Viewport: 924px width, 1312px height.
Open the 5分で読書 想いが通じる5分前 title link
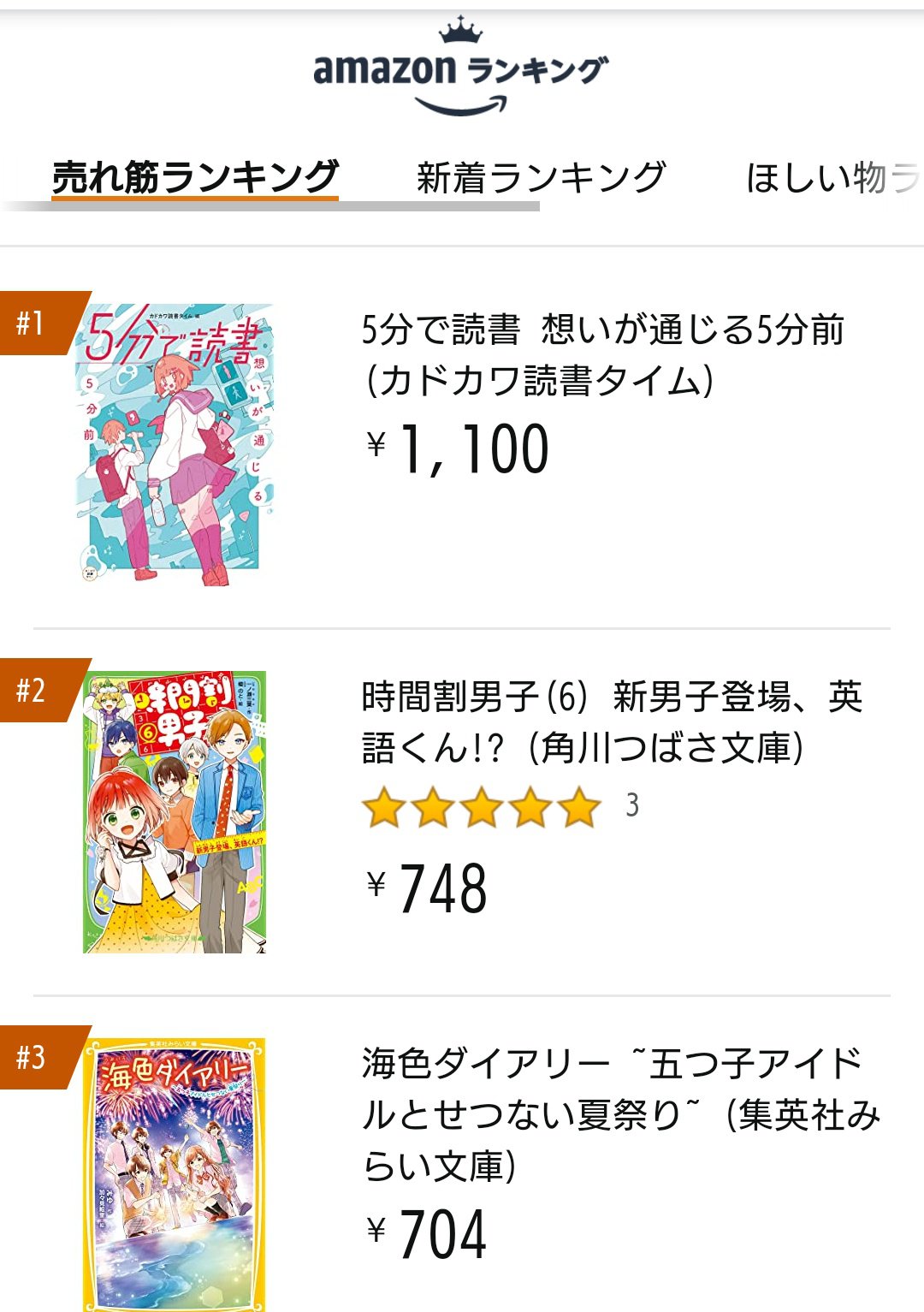coord(603,354)
